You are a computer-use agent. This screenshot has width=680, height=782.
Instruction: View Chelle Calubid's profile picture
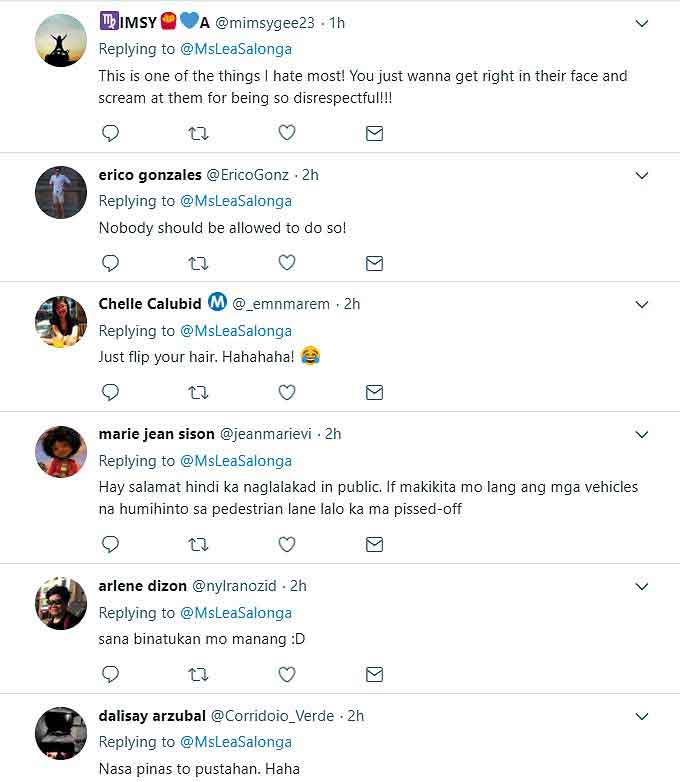[x=61, y=321]
